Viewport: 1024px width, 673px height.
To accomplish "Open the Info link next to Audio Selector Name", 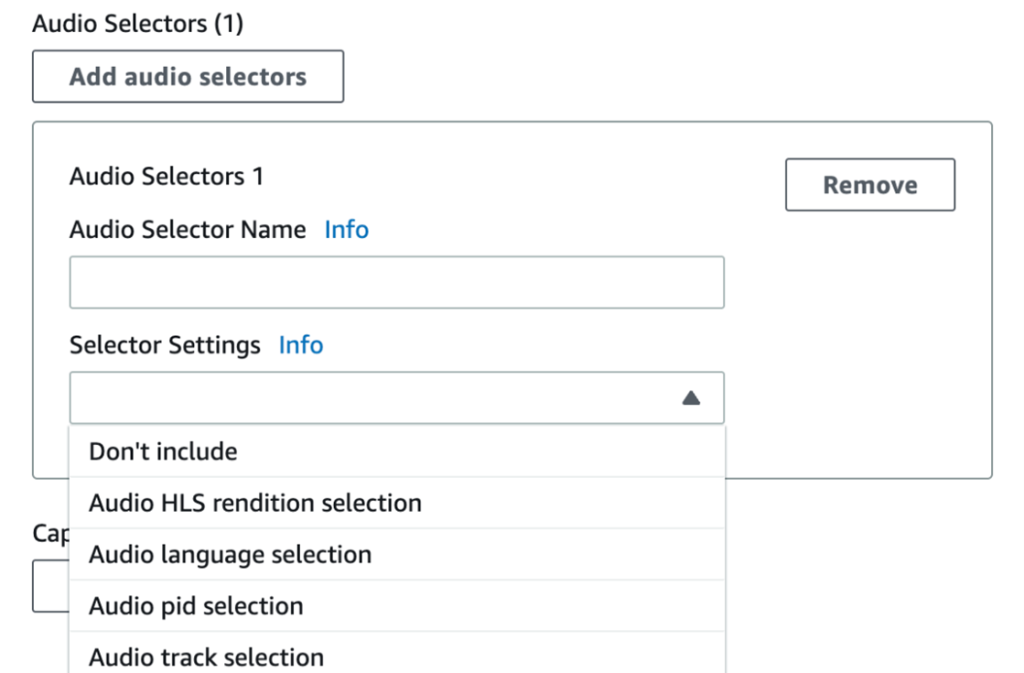I will coord(346,229).
